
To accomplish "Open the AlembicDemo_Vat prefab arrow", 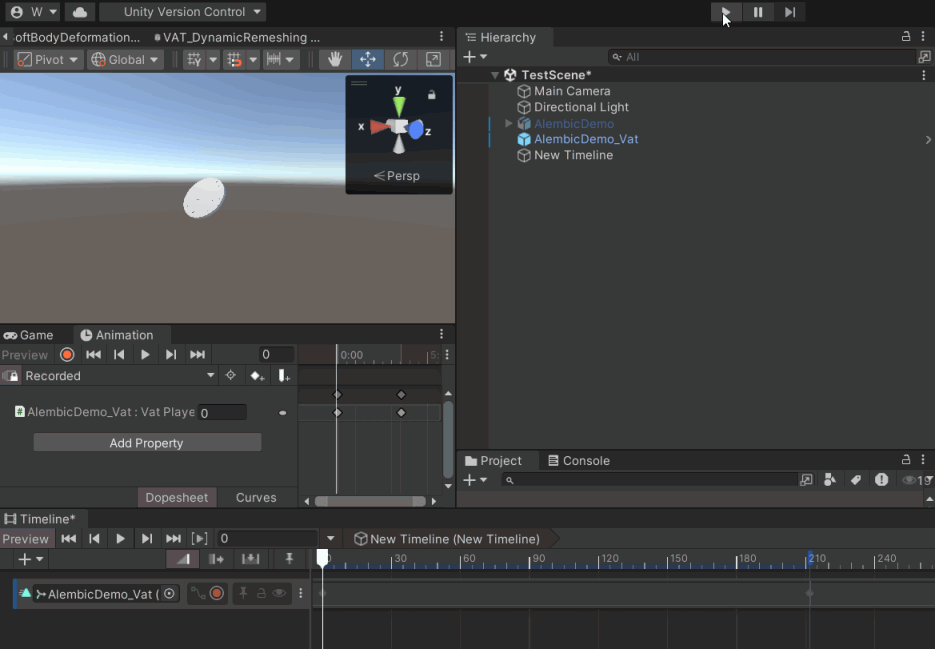I will pyautogui.click(x=928, y=140).
